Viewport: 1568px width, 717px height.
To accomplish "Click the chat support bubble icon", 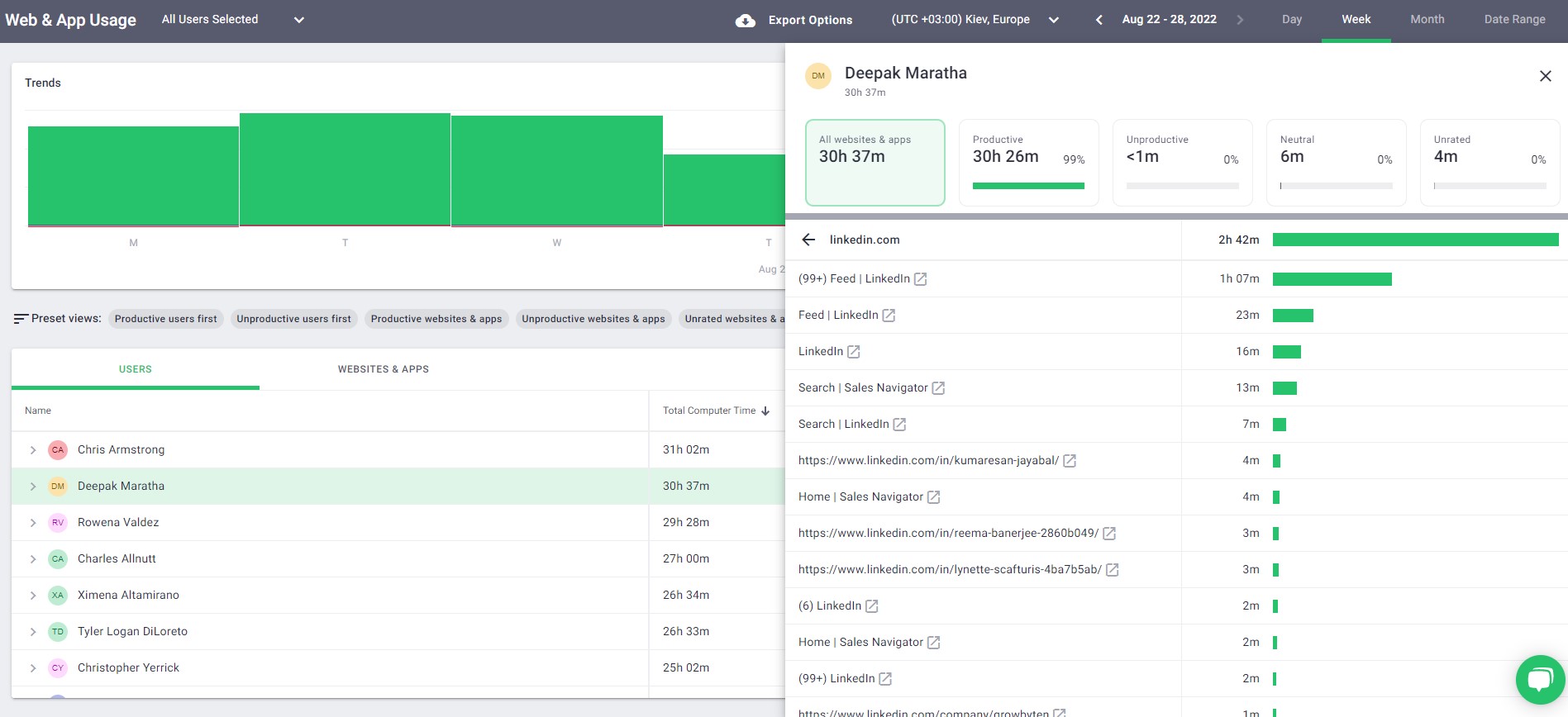I will click(1540, 680).
